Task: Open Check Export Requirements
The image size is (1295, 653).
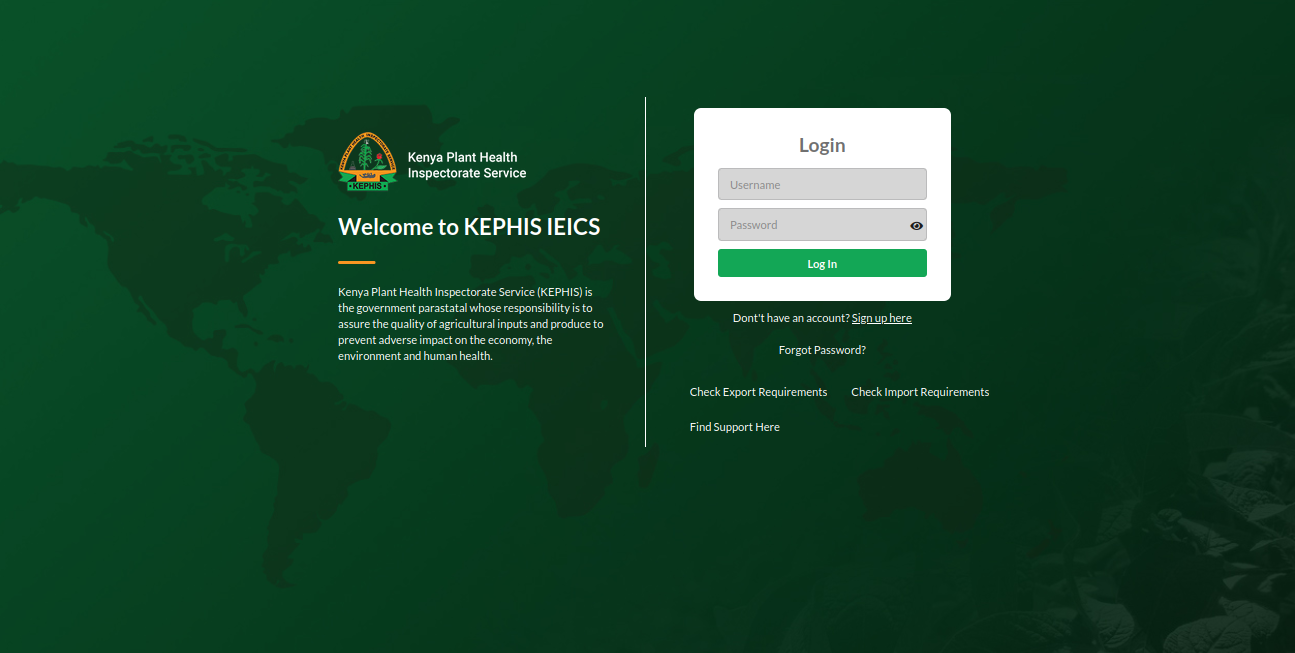Action: [x=758, y=392]
